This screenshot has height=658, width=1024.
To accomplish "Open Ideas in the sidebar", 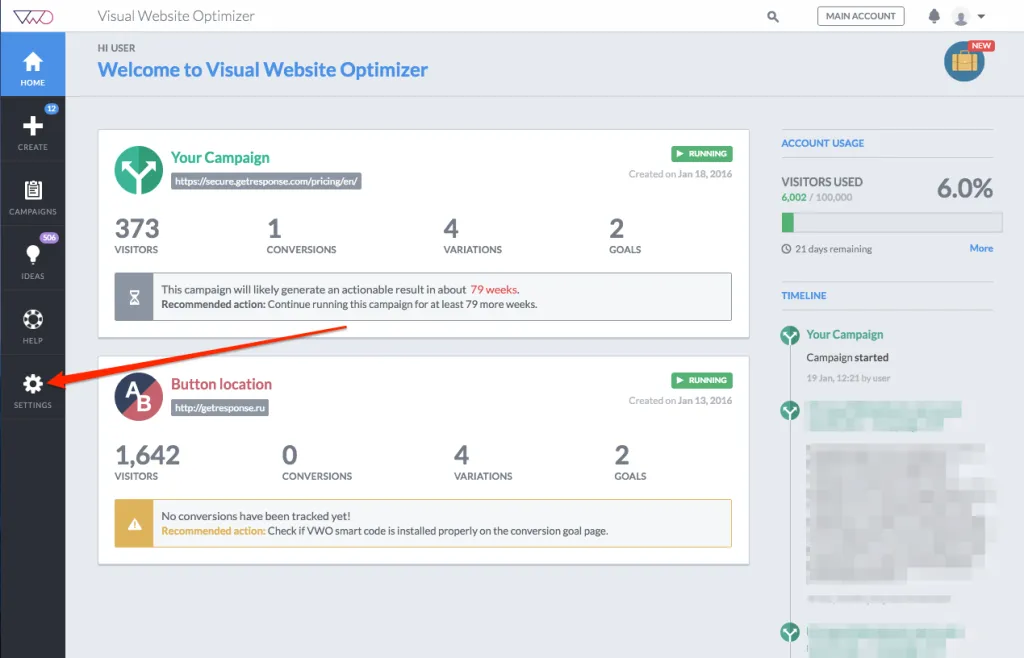I will tap(33, 258).
